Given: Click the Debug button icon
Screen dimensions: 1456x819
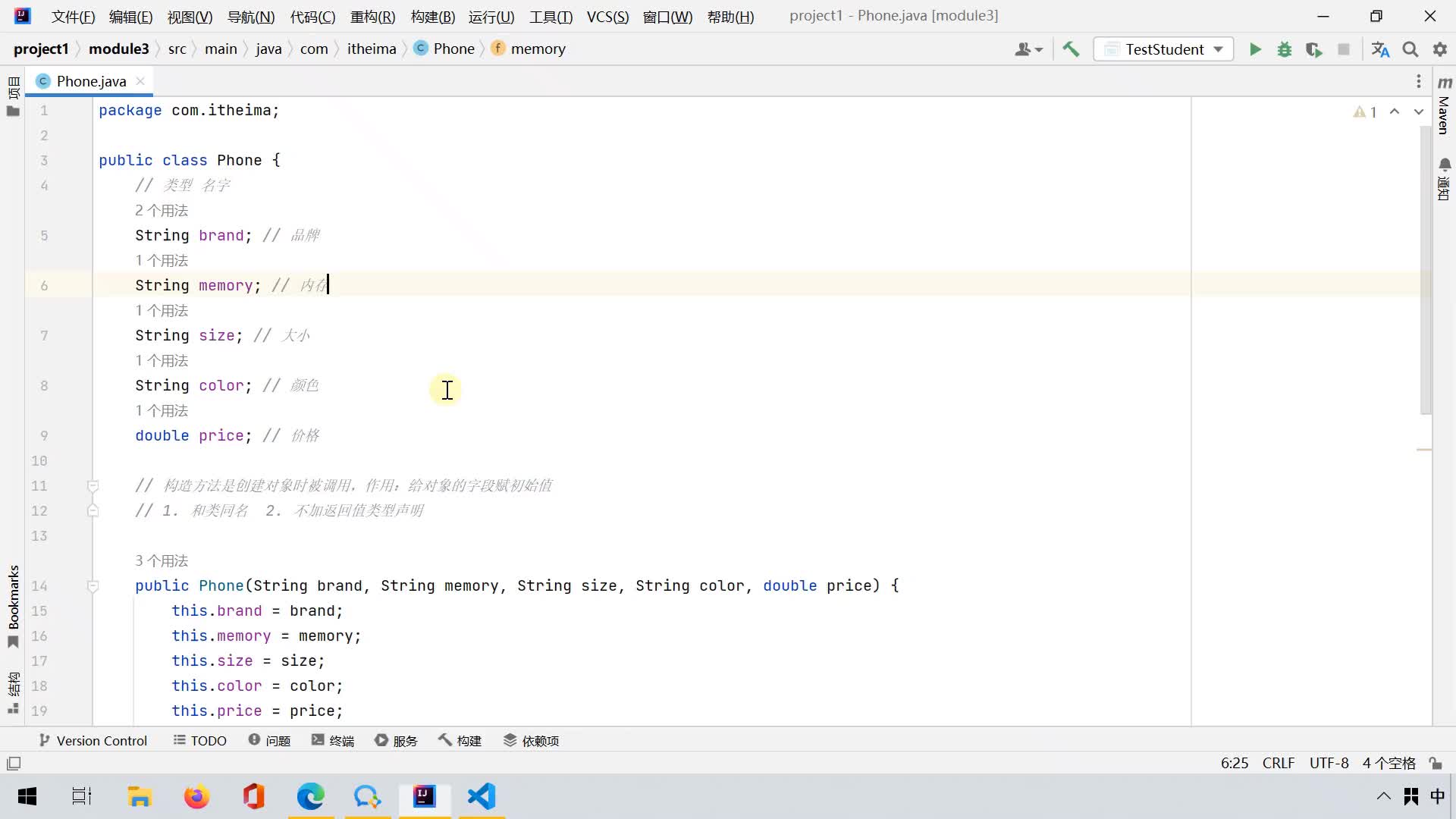Looking at the screenshot, I should (1285, 49).
